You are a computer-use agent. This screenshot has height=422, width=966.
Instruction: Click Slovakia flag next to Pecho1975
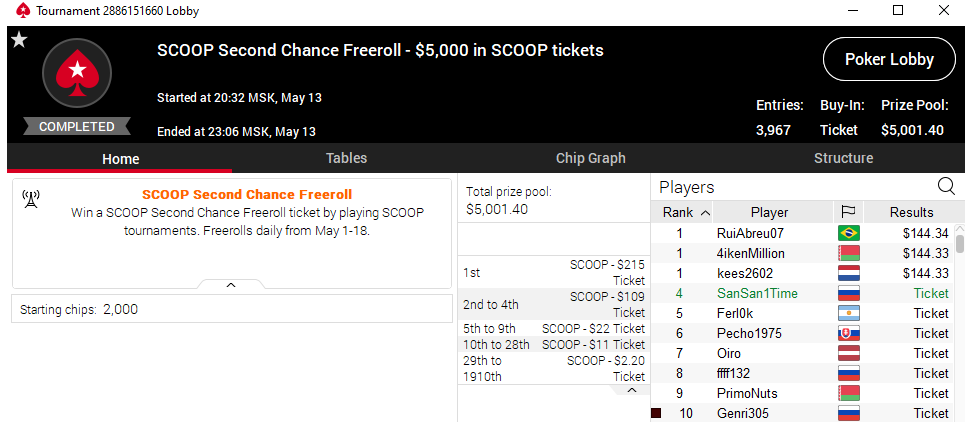[x=848, y=333]
